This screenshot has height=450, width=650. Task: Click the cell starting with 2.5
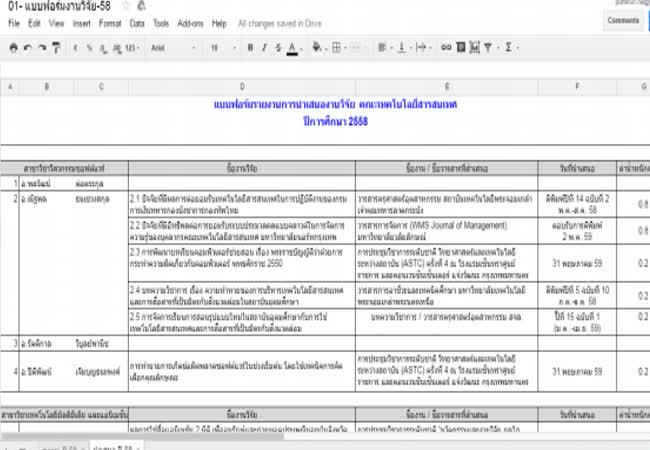242,322
